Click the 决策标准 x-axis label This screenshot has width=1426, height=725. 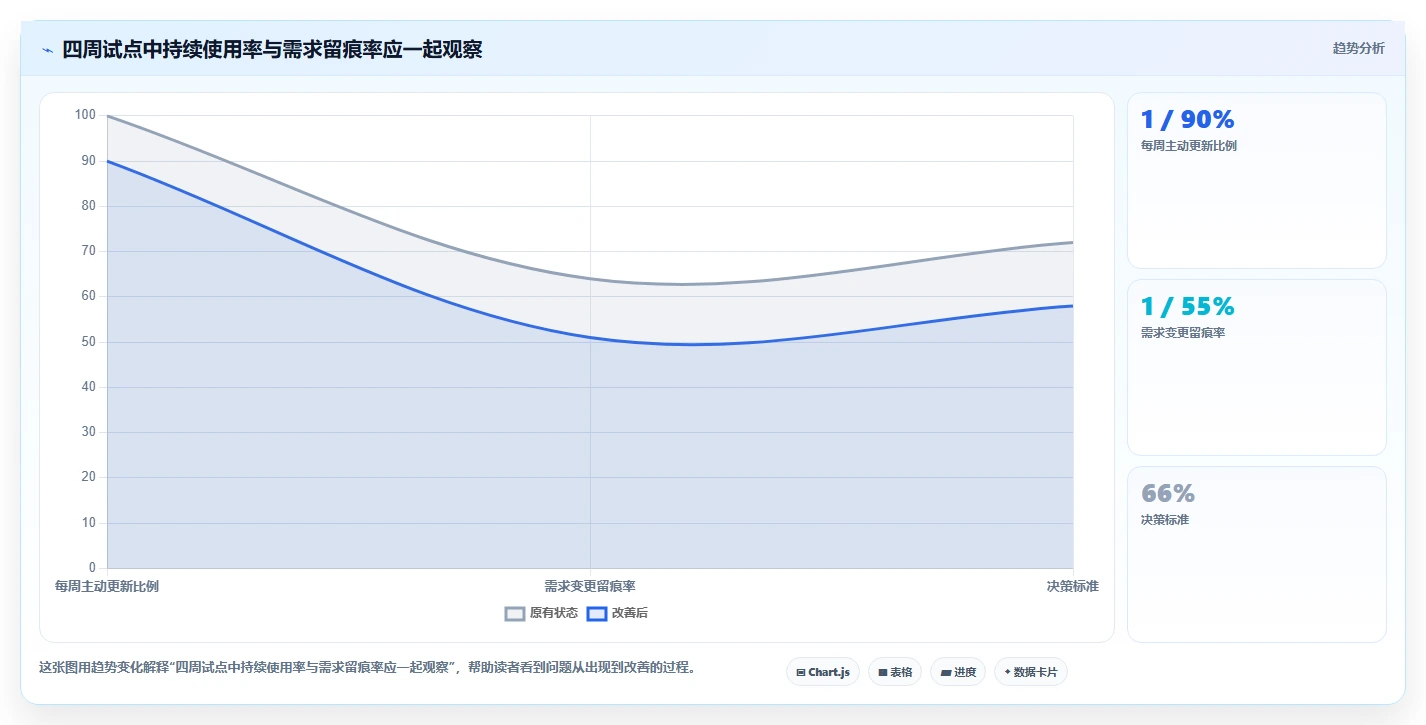pyautogui.click(x=1072, y=586)
